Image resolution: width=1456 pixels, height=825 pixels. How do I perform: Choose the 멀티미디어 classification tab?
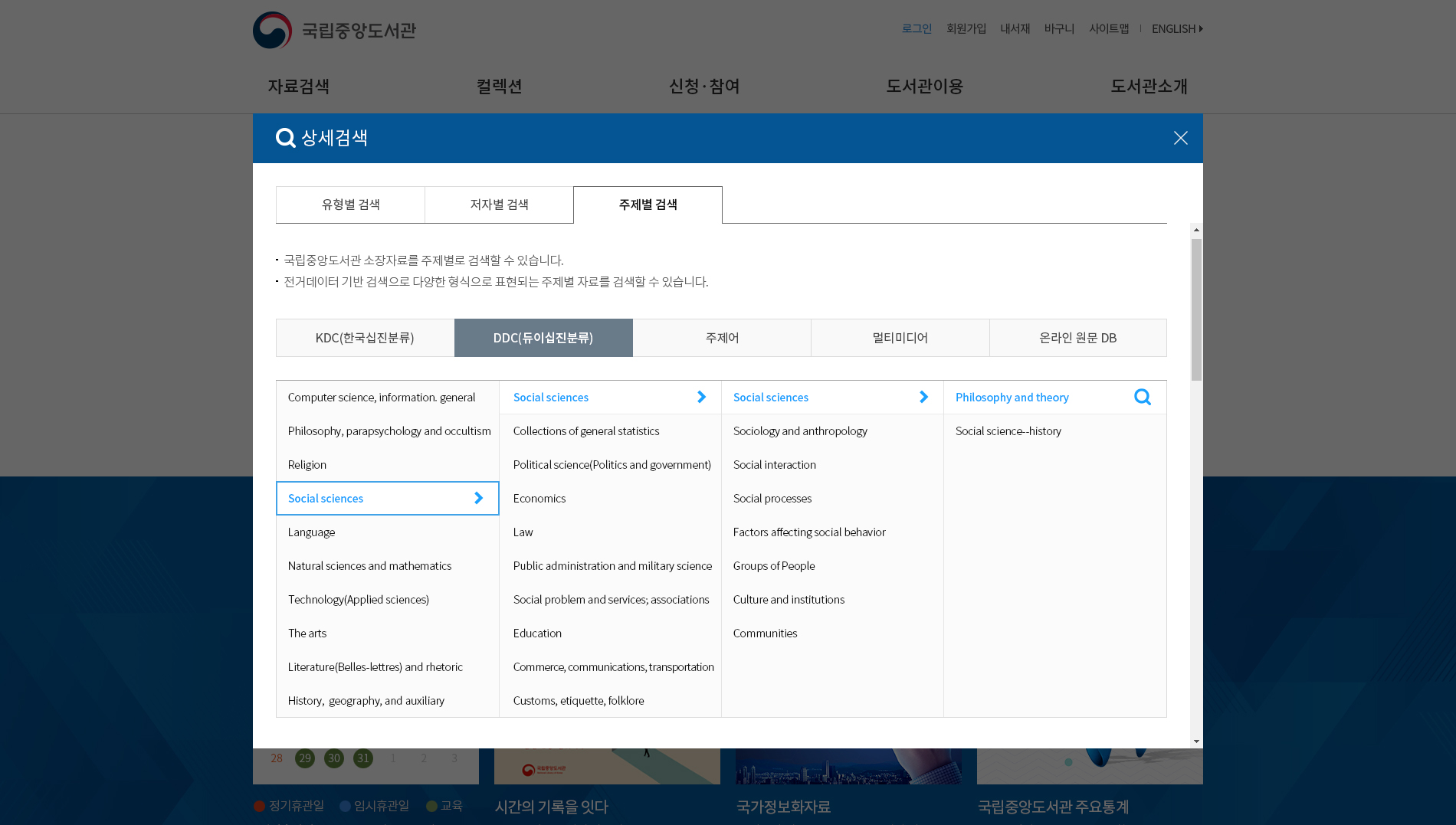click(900, 338)
